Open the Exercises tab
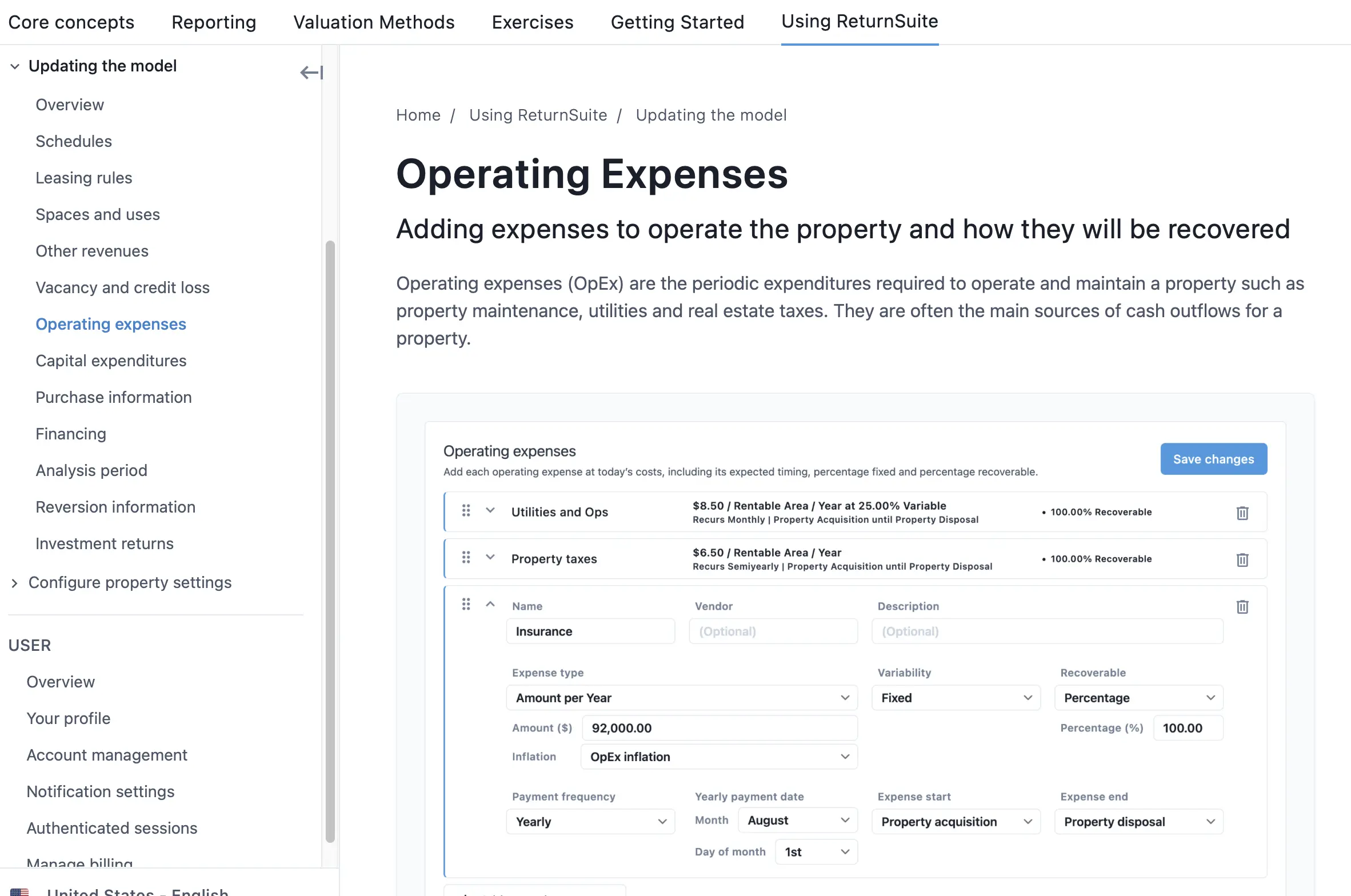 click(x=533, y=22)
